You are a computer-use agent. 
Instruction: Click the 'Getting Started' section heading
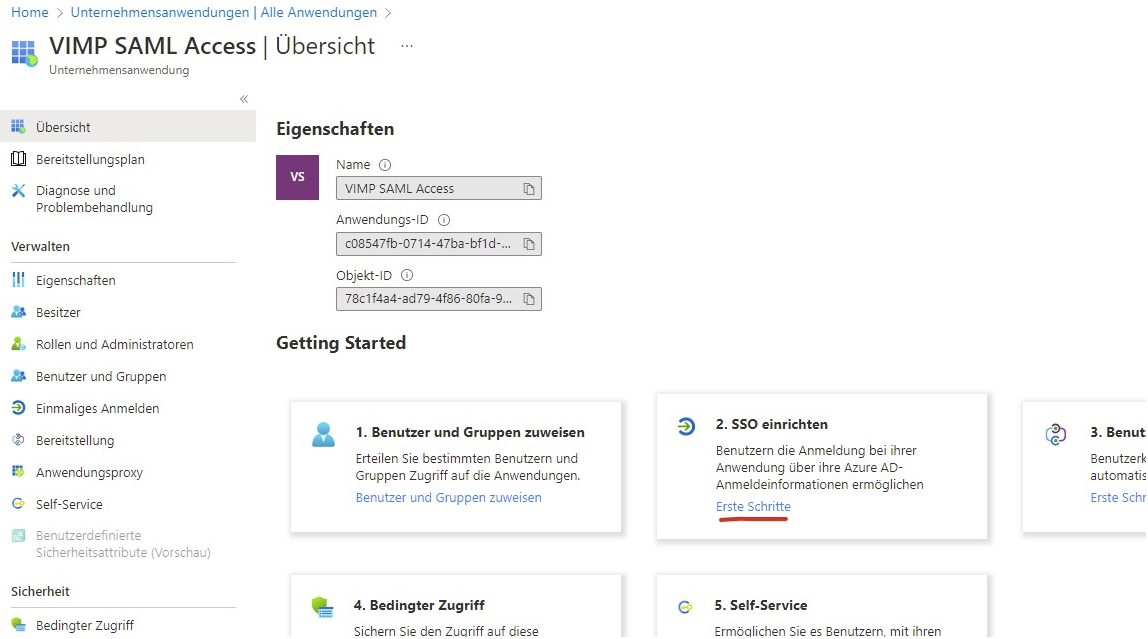point(341,343)
